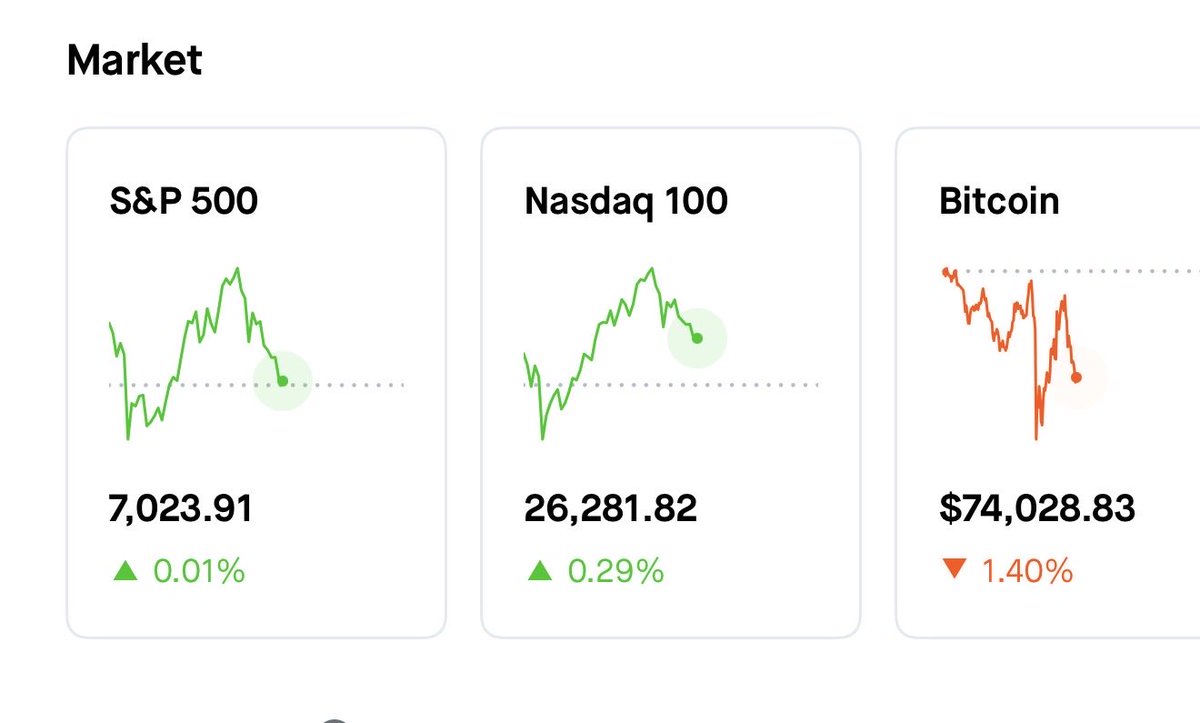Click the Nasdaq 100 green up-arrow icon

pos(539,571)
